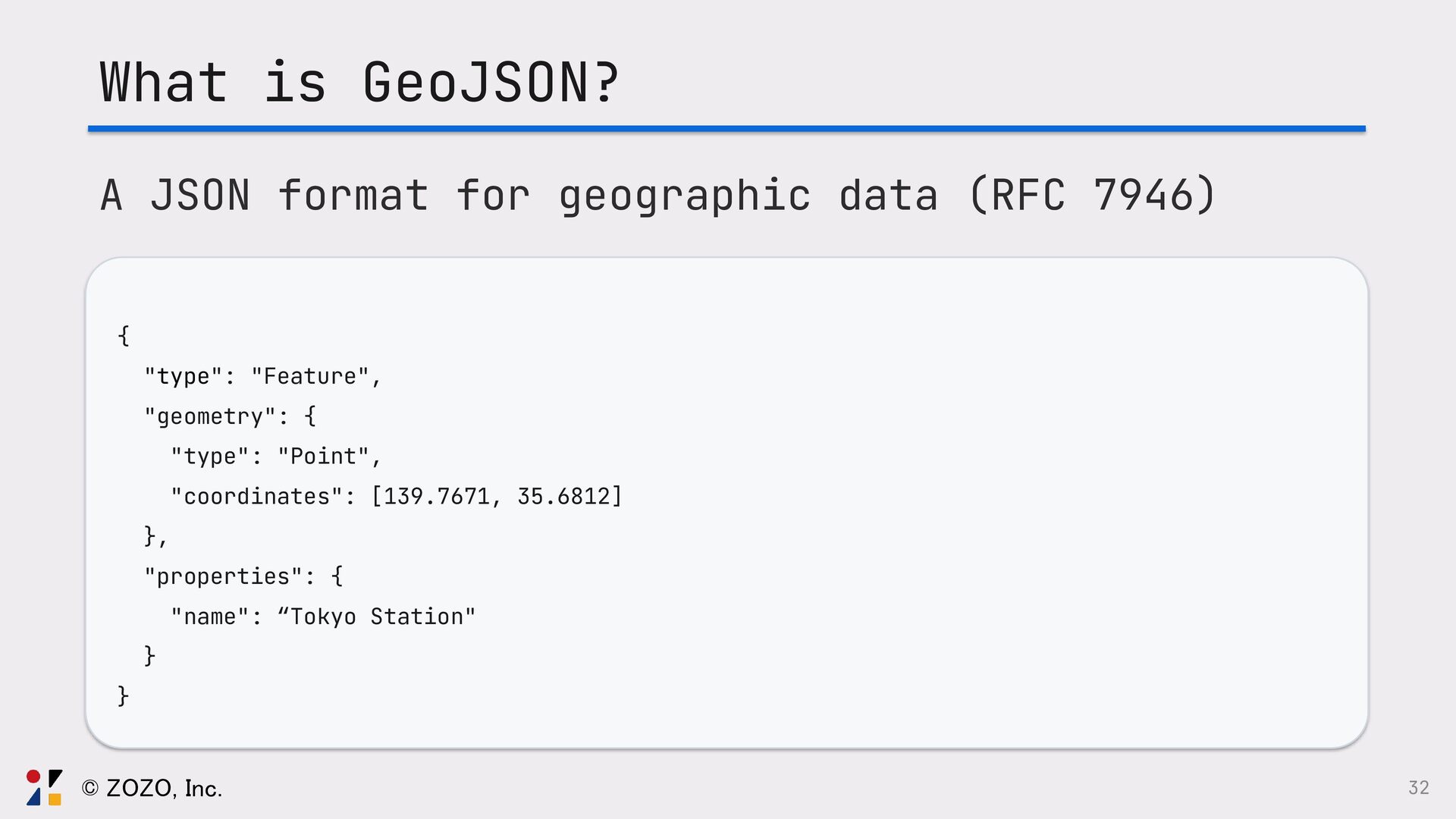Click the blue divider line under title
The height and width of the screenshot is (819, 1456).
pyautogui.click(x=726, y=129)
